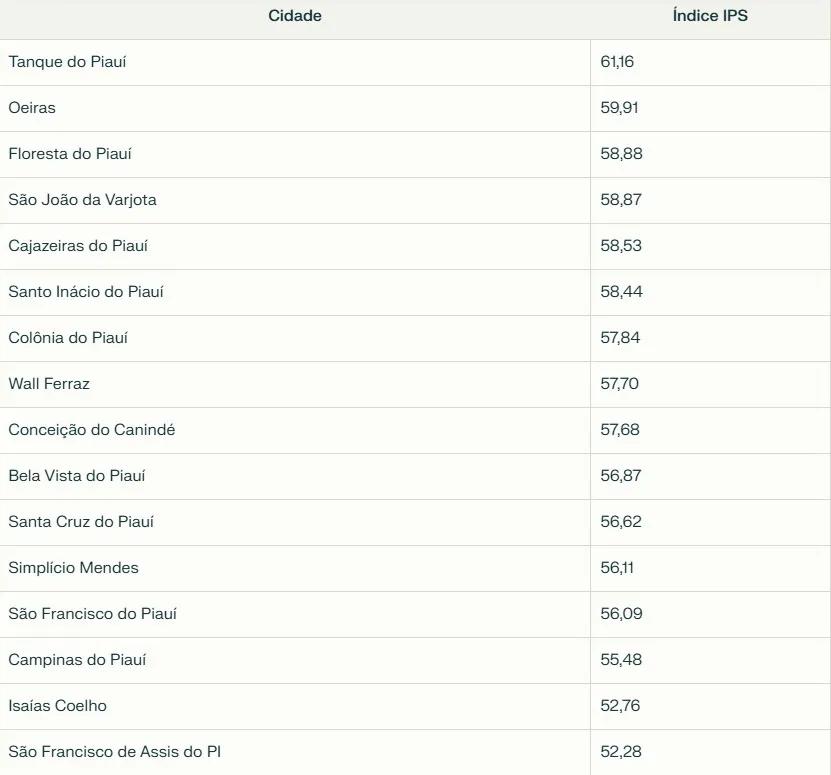Click the Simplício Mendes city name
The width and height of the screenshot is (831, 775).
(74, 568)
